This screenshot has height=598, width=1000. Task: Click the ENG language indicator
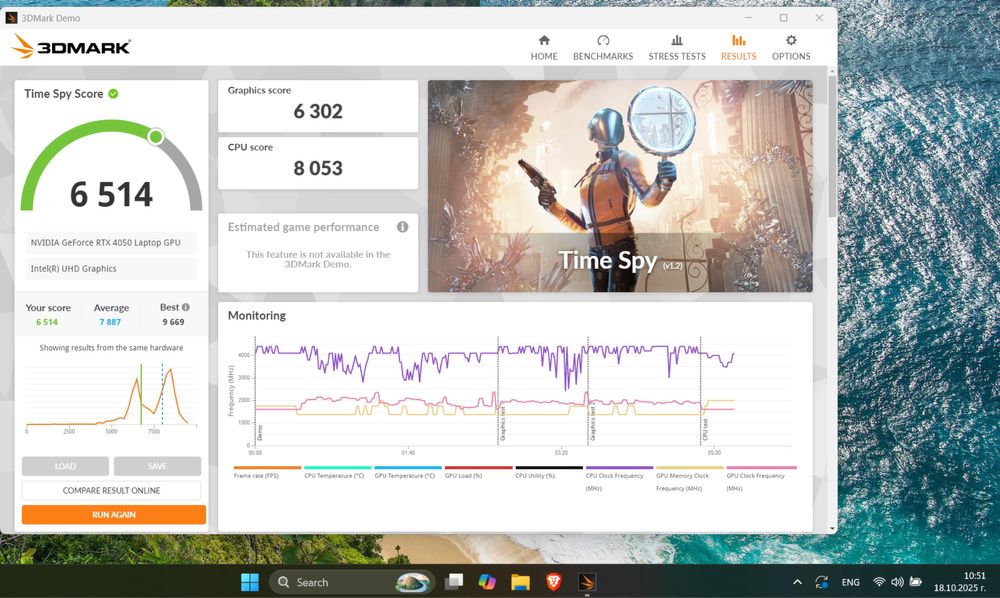click(850, 582)
